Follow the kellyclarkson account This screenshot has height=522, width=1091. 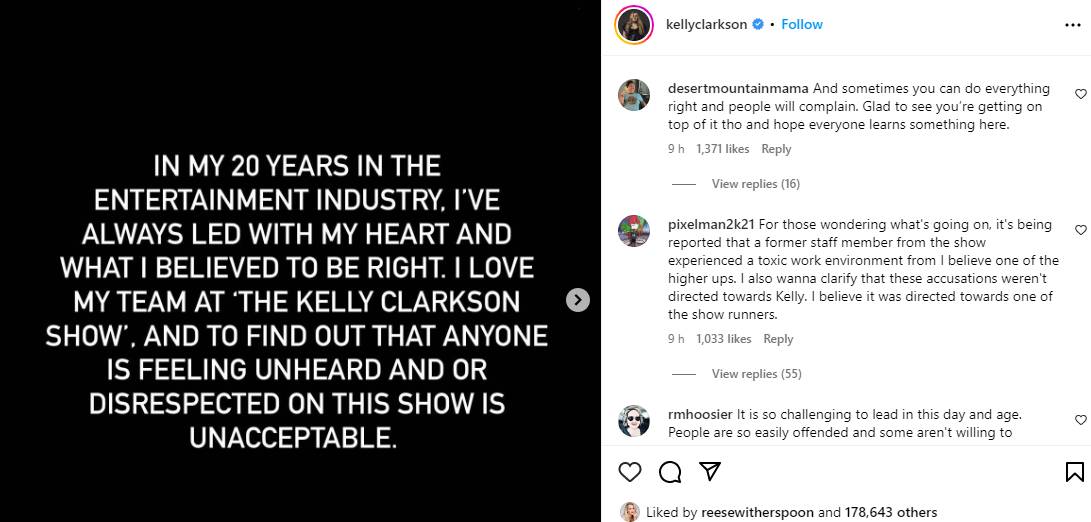click(x=801, y=25)
